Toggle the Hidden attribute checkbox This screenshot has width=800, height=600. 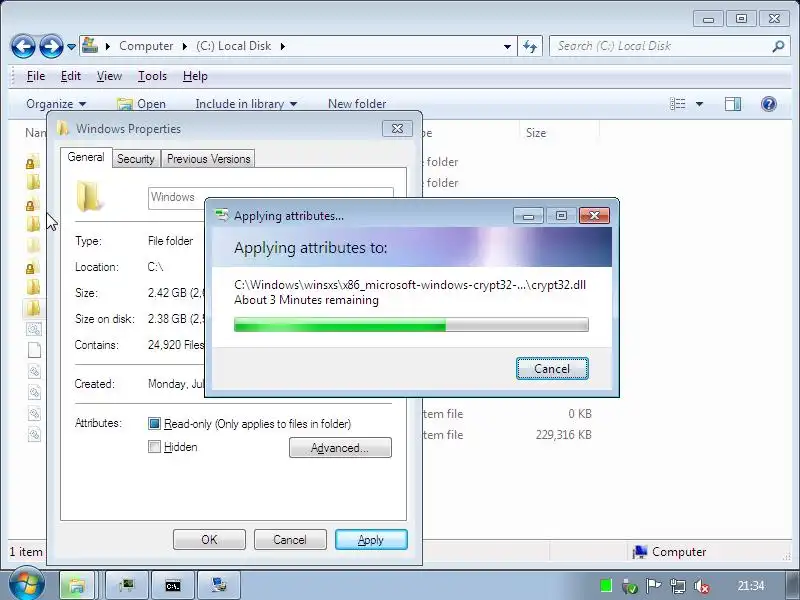coord(154,447)
